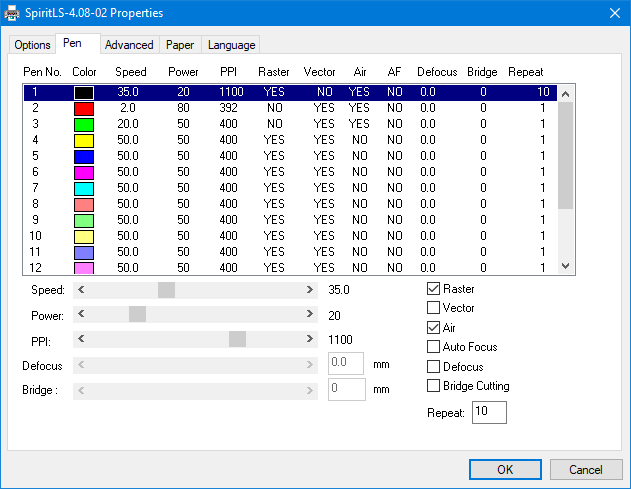Select the black color swatch of pen 1
The width and height of the screenshot is (631, 489).
coord(84,93)
